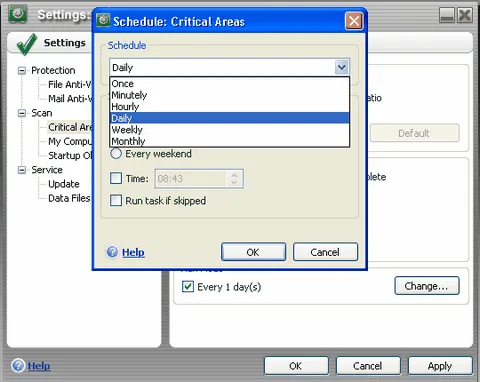Choose Weekly schedule frequency
The image size is (480, 382).
point(230,129)
